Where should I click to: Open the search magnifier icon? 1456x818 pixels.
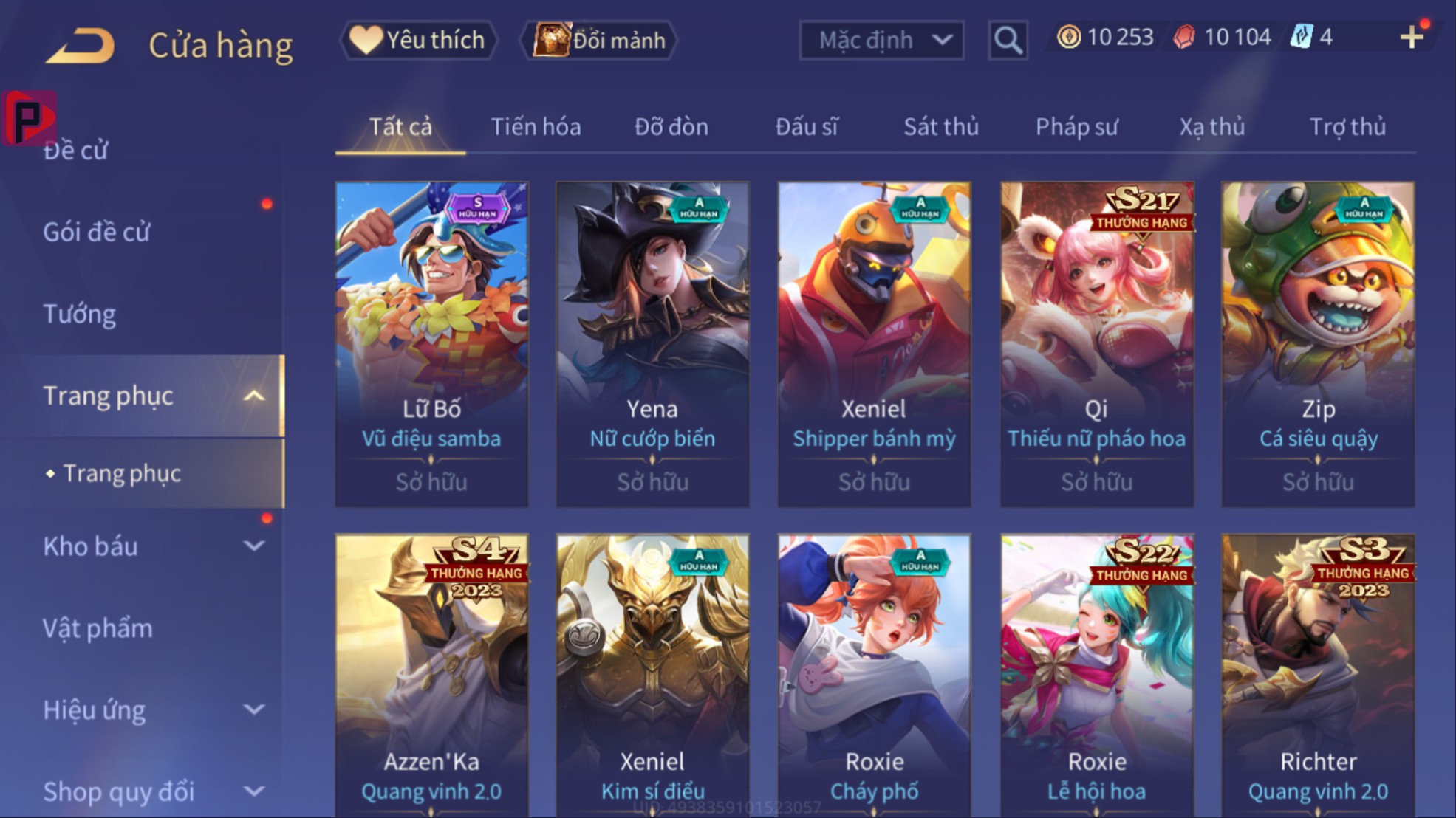point(1008,40)
